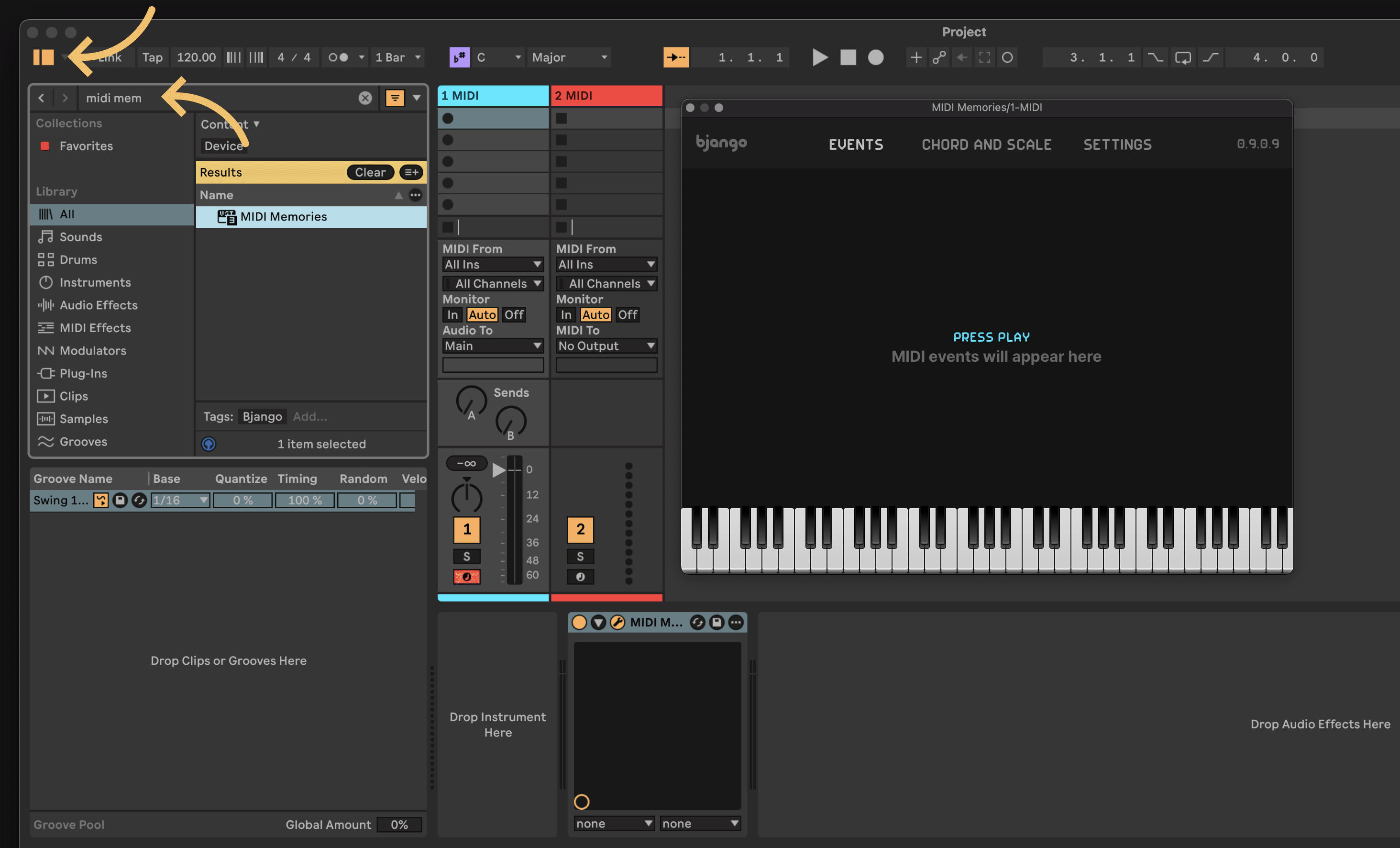Save search as new label icon
The width and height of the screenshot is (1400, 848).
(411, 172)
